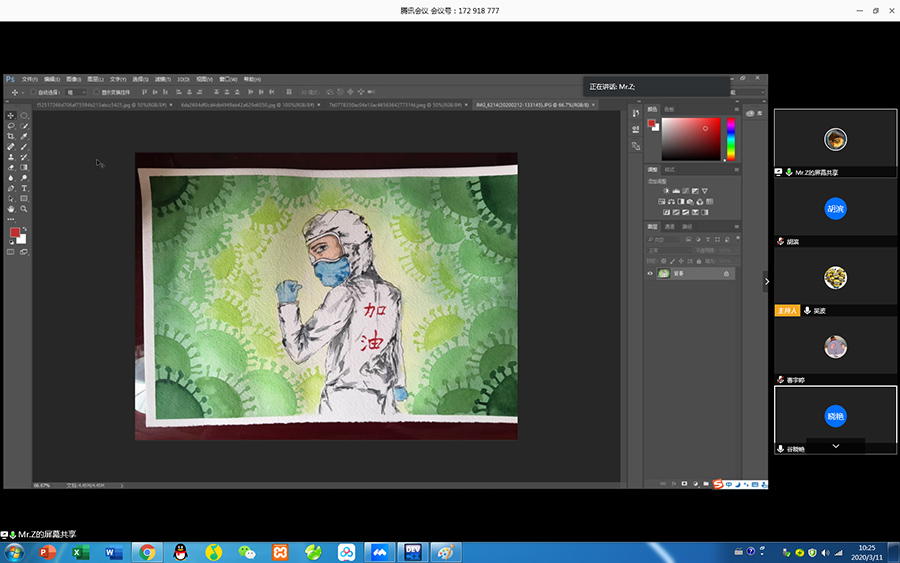Click the add layer mask button
This screenshot has height=563, width=900.
[x=684, y=484]
